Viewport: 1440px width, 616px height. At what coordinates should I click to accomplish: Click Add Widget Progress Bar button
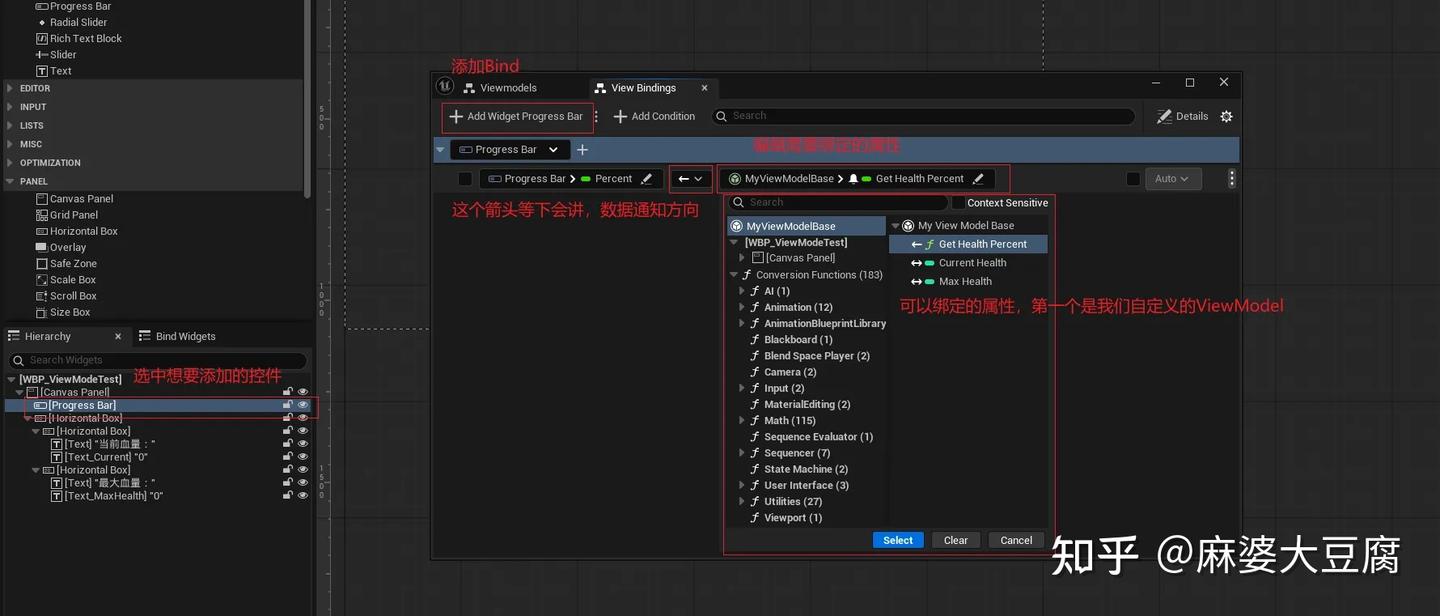[516, 117]
